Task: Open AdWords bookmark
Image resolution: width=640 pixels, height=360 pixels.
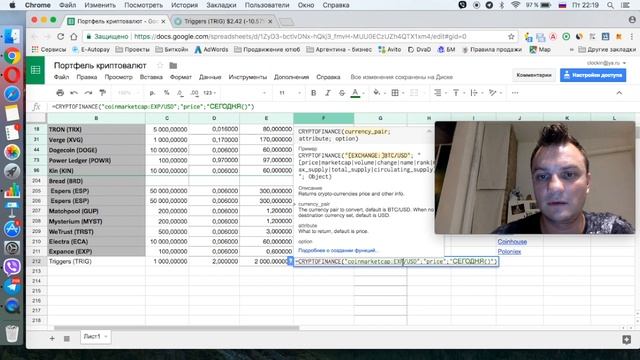Action: click(x=211, y=49)
